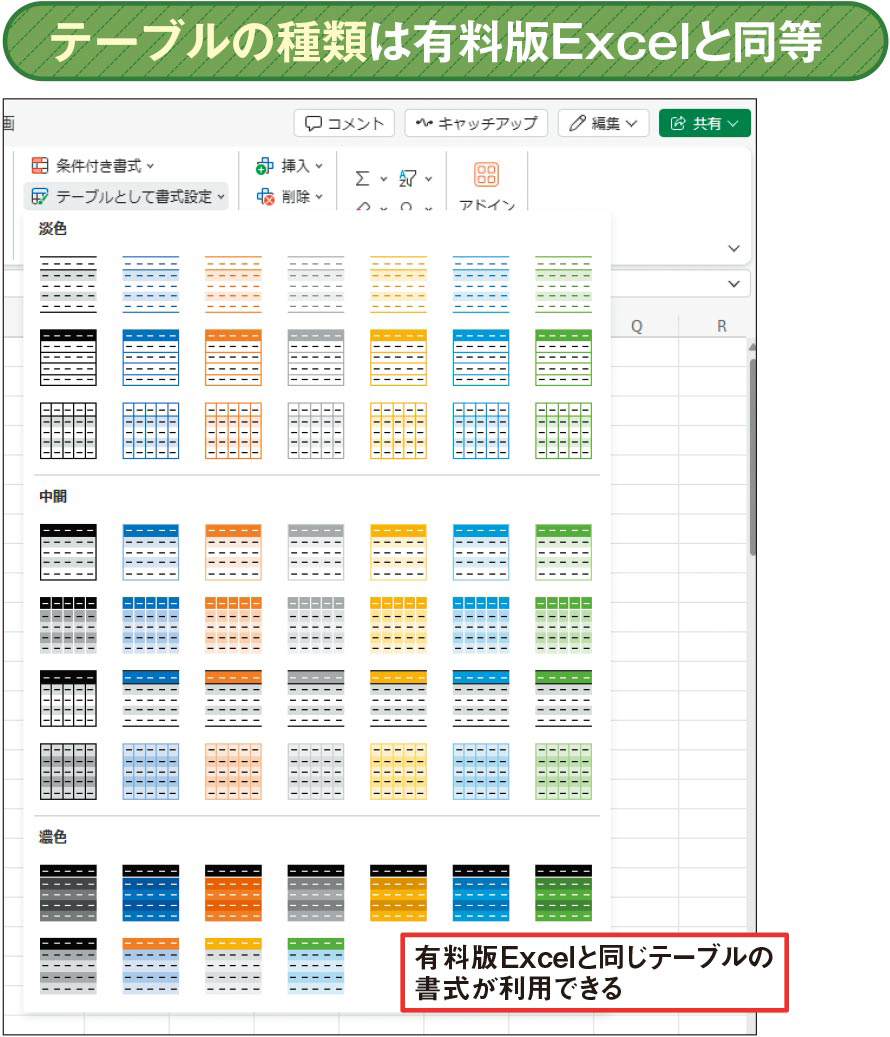
Task: Select column Q header
Action: pos(637,326)
